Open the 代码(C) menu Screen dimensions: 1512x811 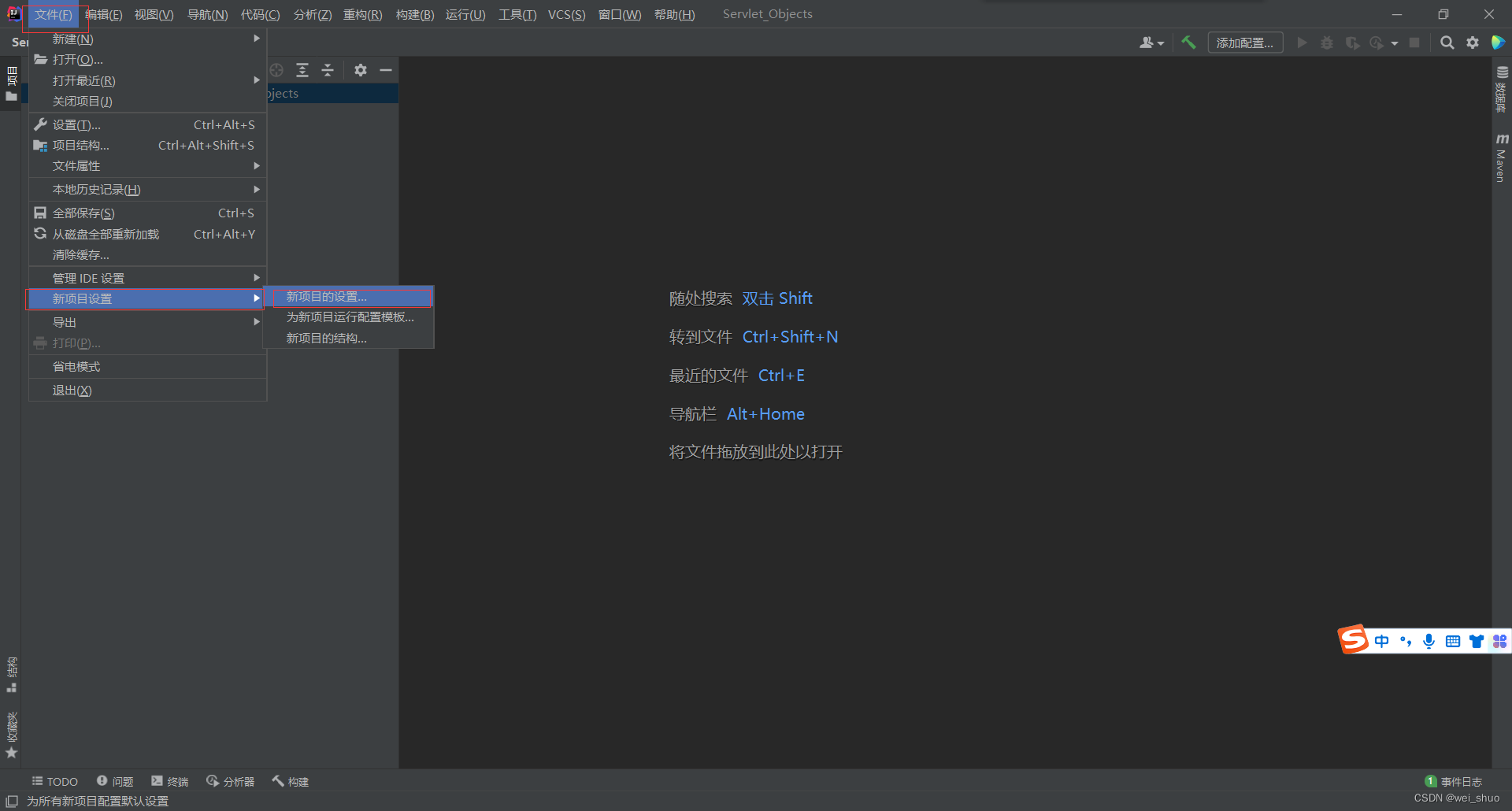tap(260, 14)
